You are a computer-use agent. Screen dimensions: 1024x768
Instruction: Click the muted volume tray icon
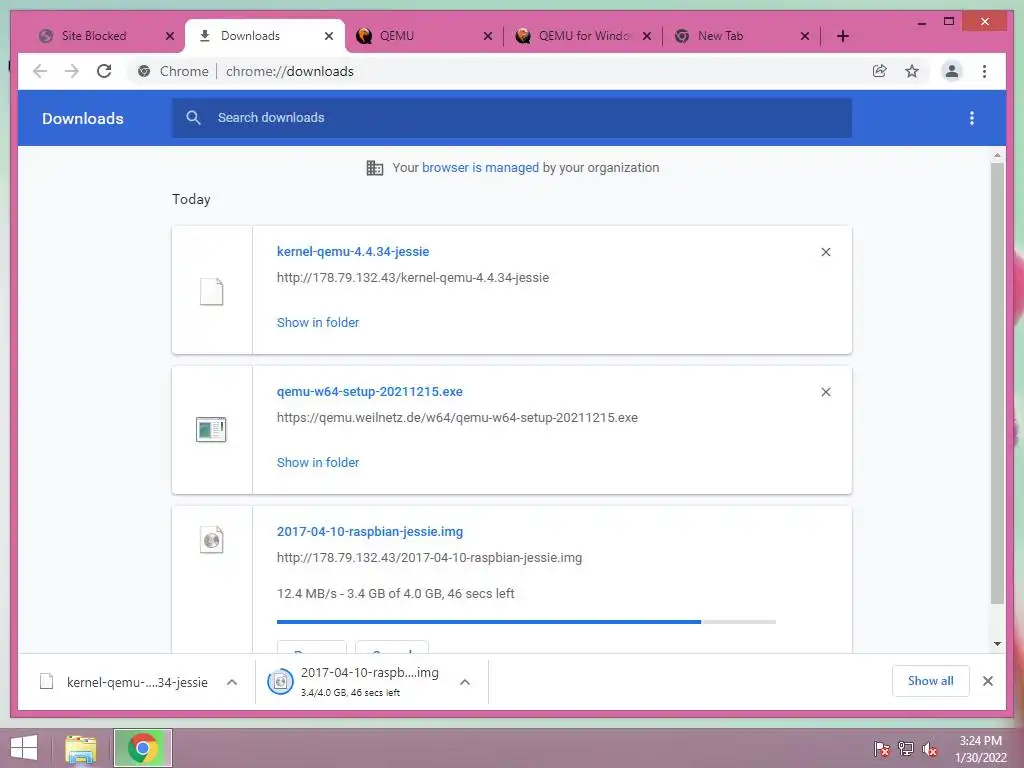tap(930, 748)
